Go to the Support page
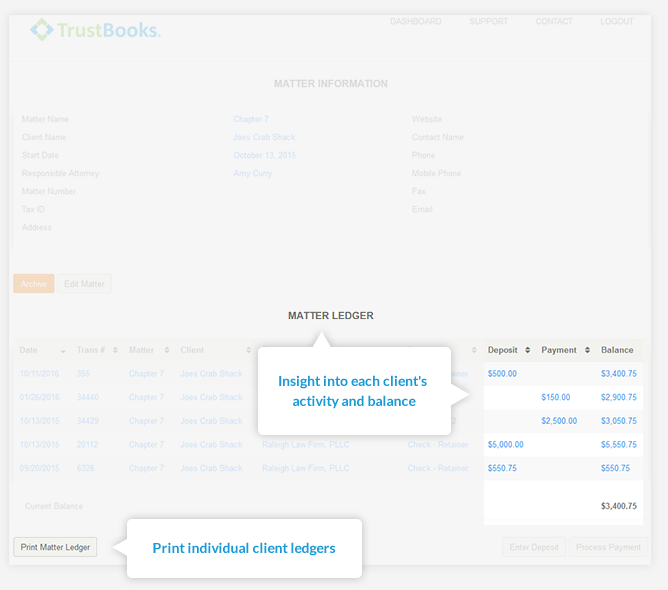This screenshot has width=668, height=590. (488, 22)
